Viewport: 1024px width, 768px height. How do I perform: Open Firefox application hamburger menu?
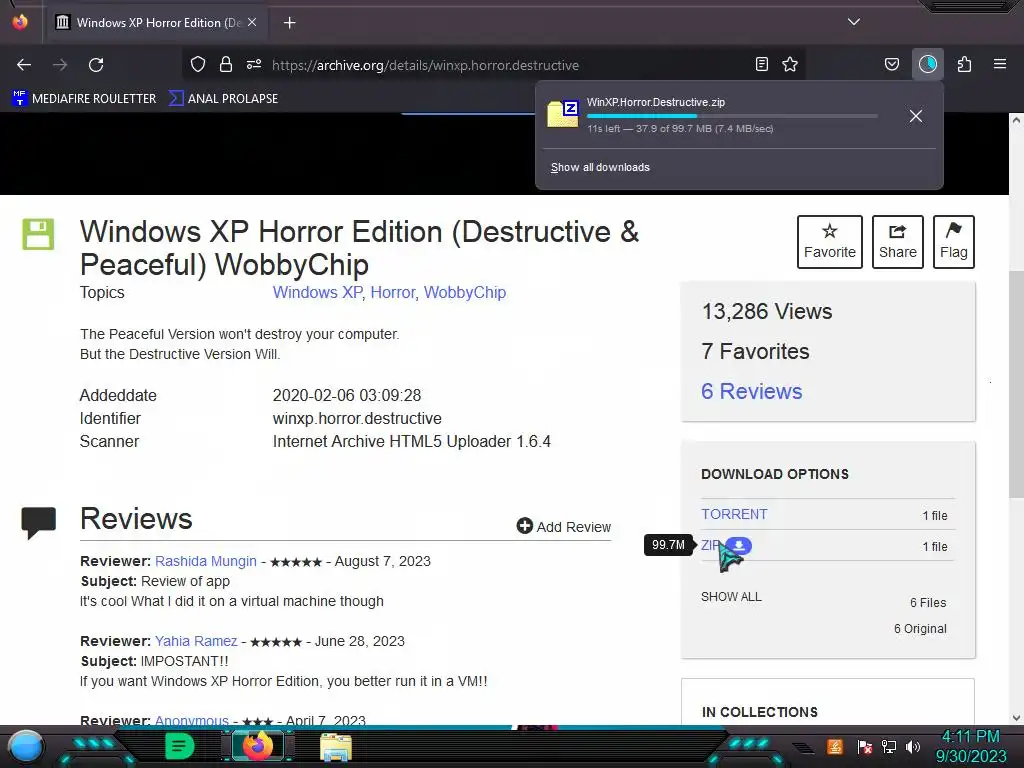[x=1000, y=64]
